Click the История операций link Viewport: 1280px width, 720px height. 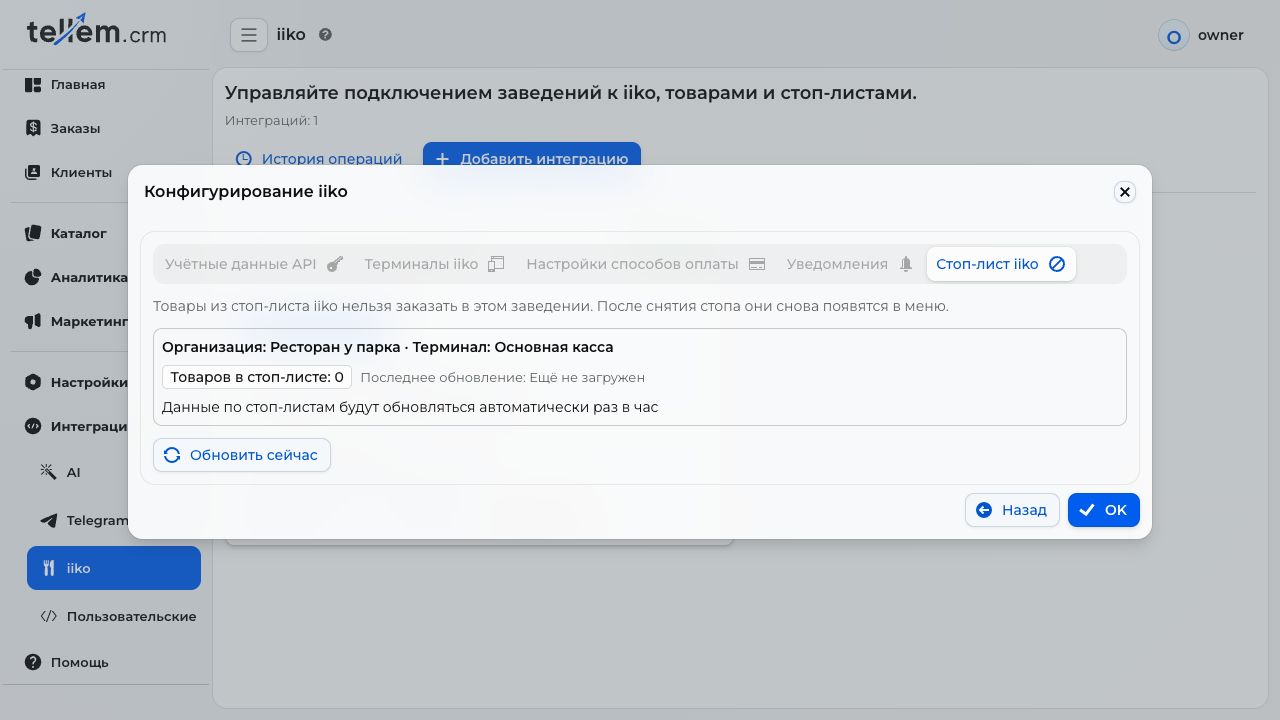[318, 159]
